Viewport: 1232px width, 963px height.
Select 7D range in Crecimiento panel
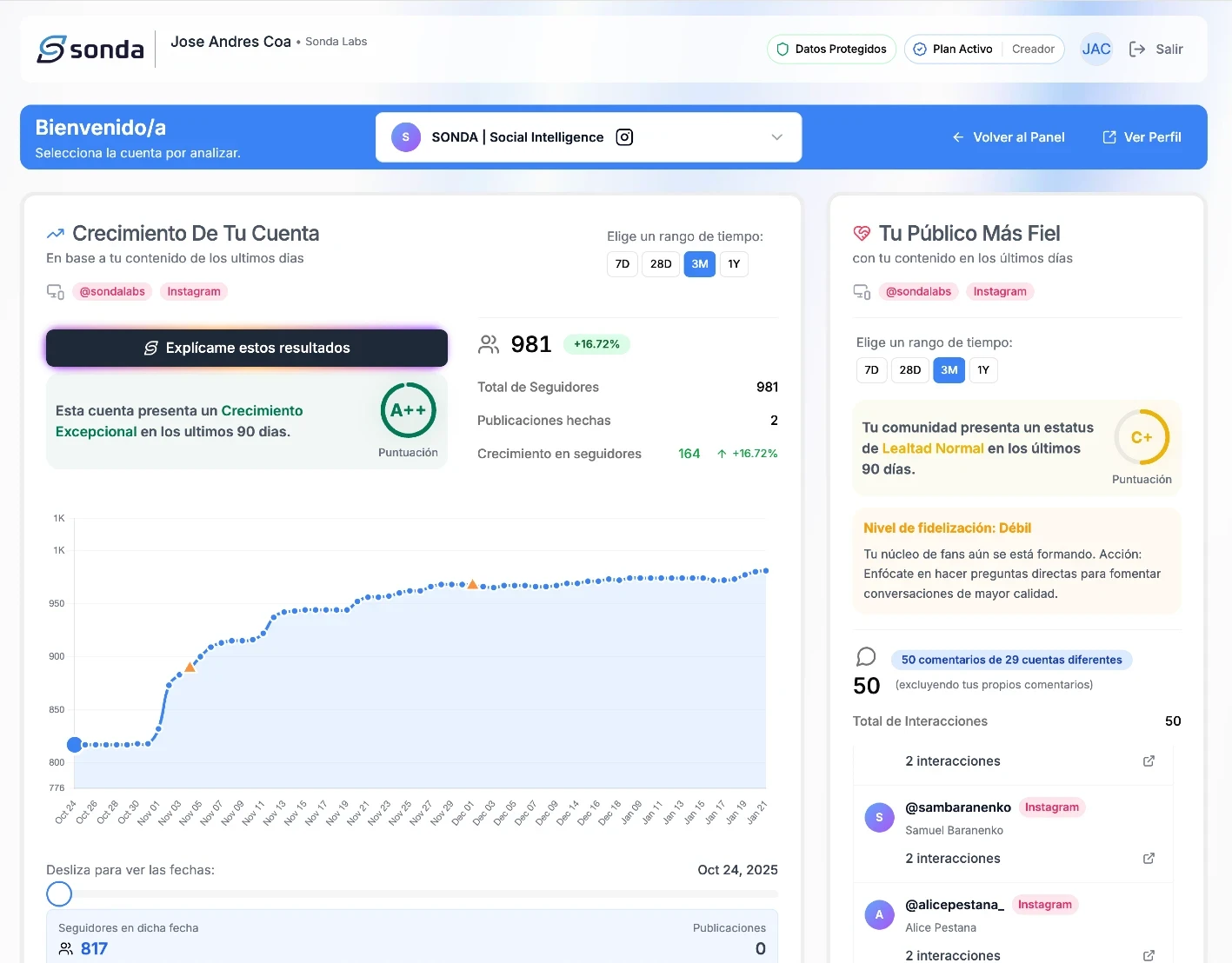623,264
